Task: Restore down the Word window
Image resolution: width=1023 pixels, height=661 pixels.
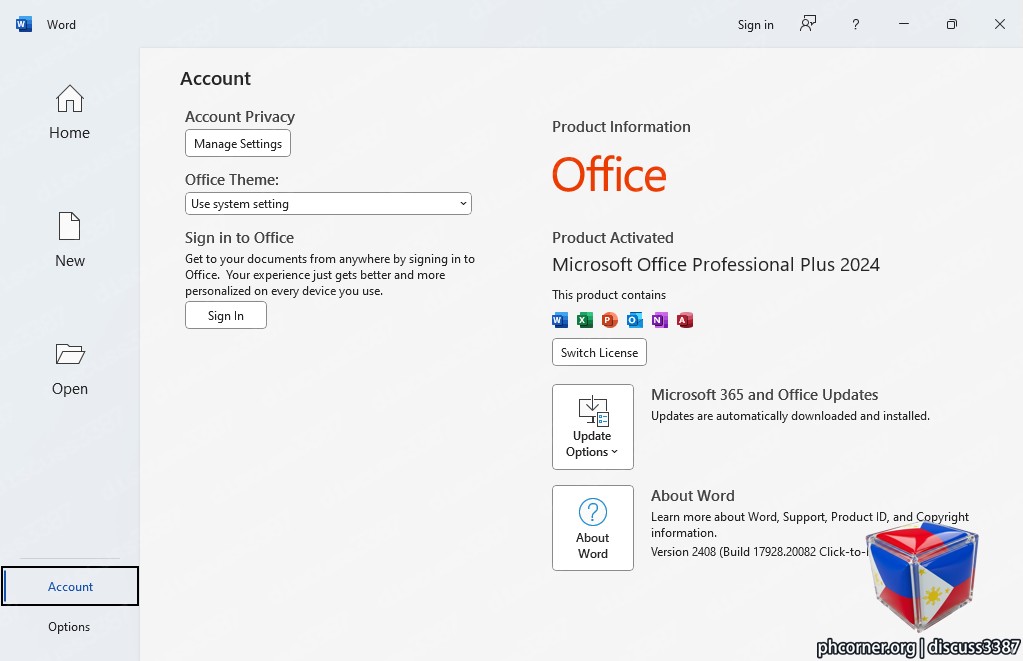Action: click(x=951, y=24)
